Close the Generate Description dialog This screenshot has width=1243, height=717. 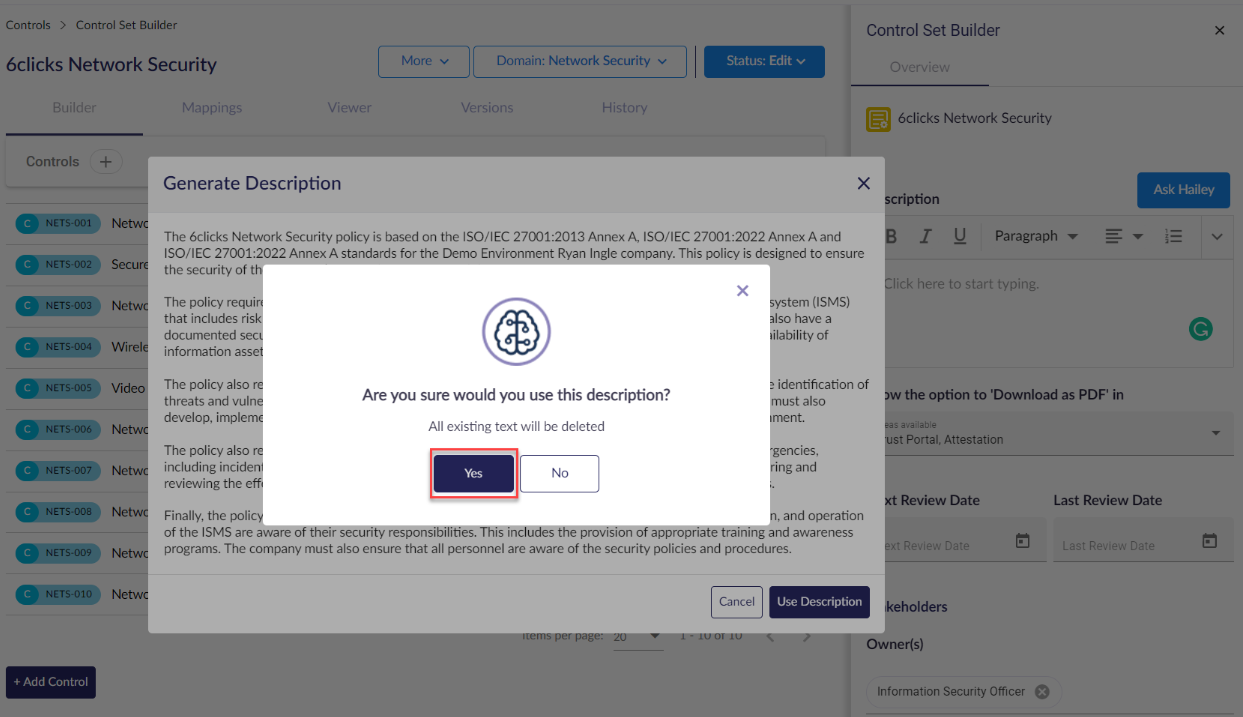click(x=863, y=183)
